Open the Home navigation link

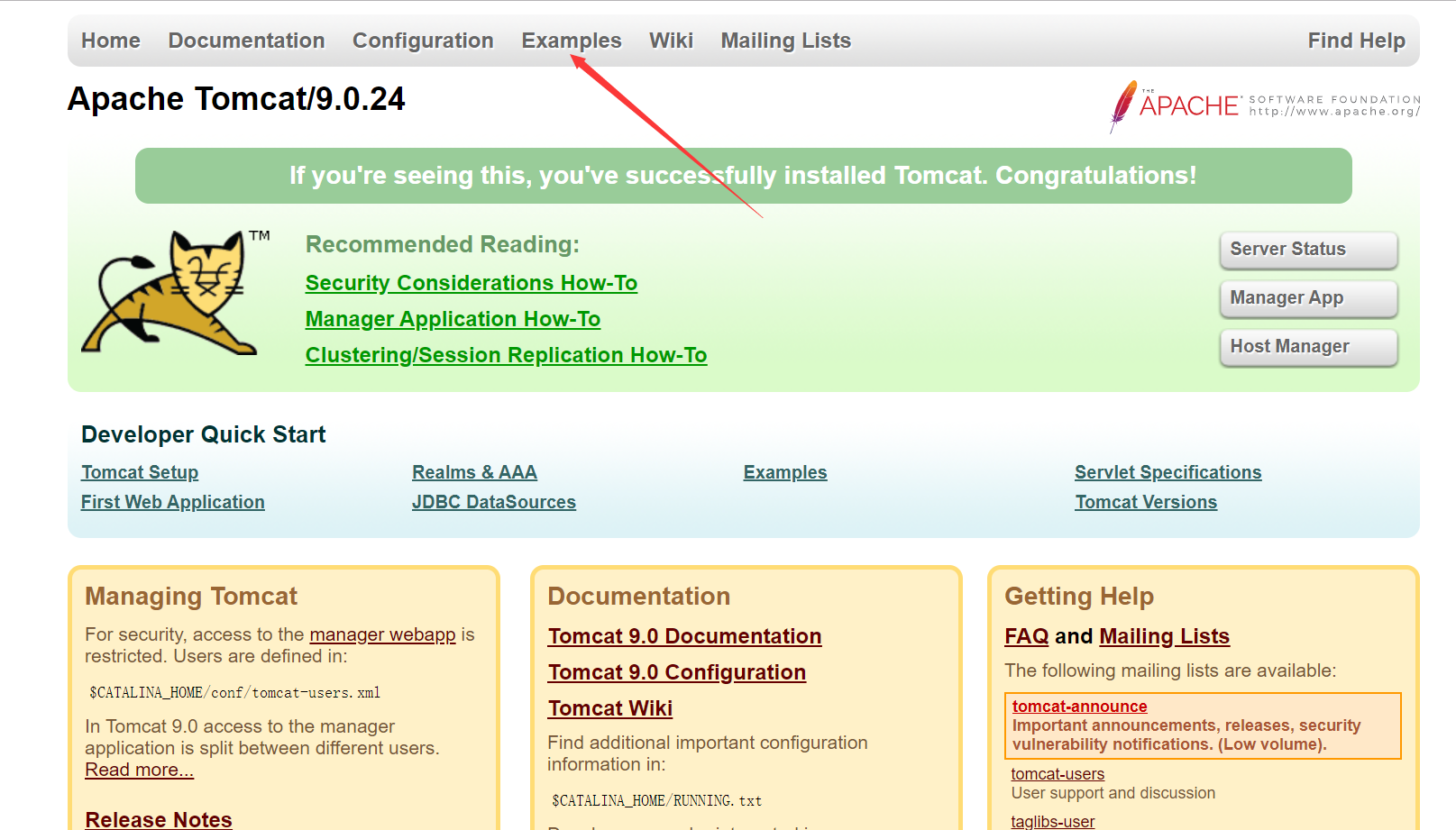pyautogui.click(x=111, y=41)
